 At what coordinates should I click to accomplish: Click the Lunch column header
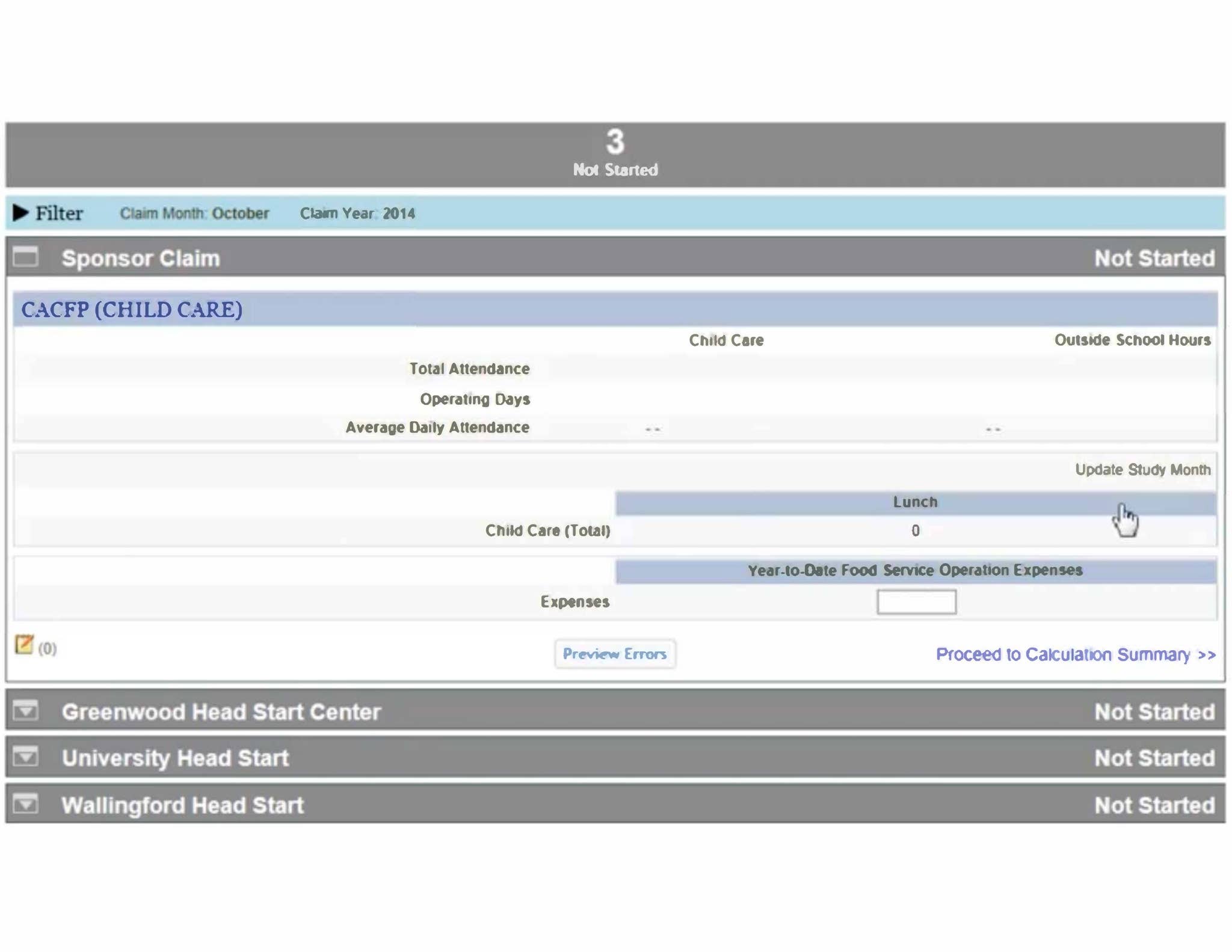pos(916,502)
